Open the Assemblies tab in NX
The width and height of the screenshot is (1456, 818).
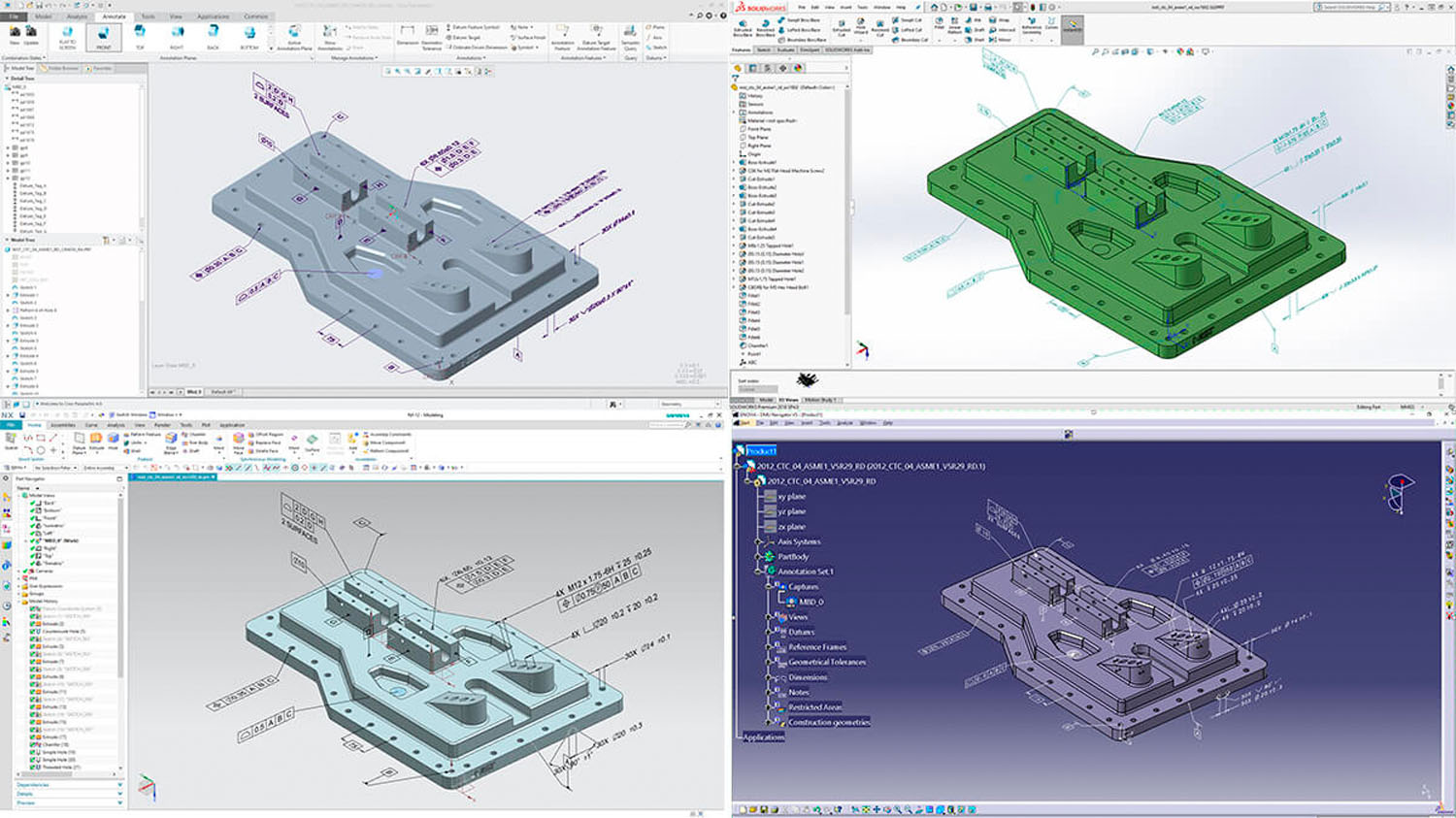[63, 425]
